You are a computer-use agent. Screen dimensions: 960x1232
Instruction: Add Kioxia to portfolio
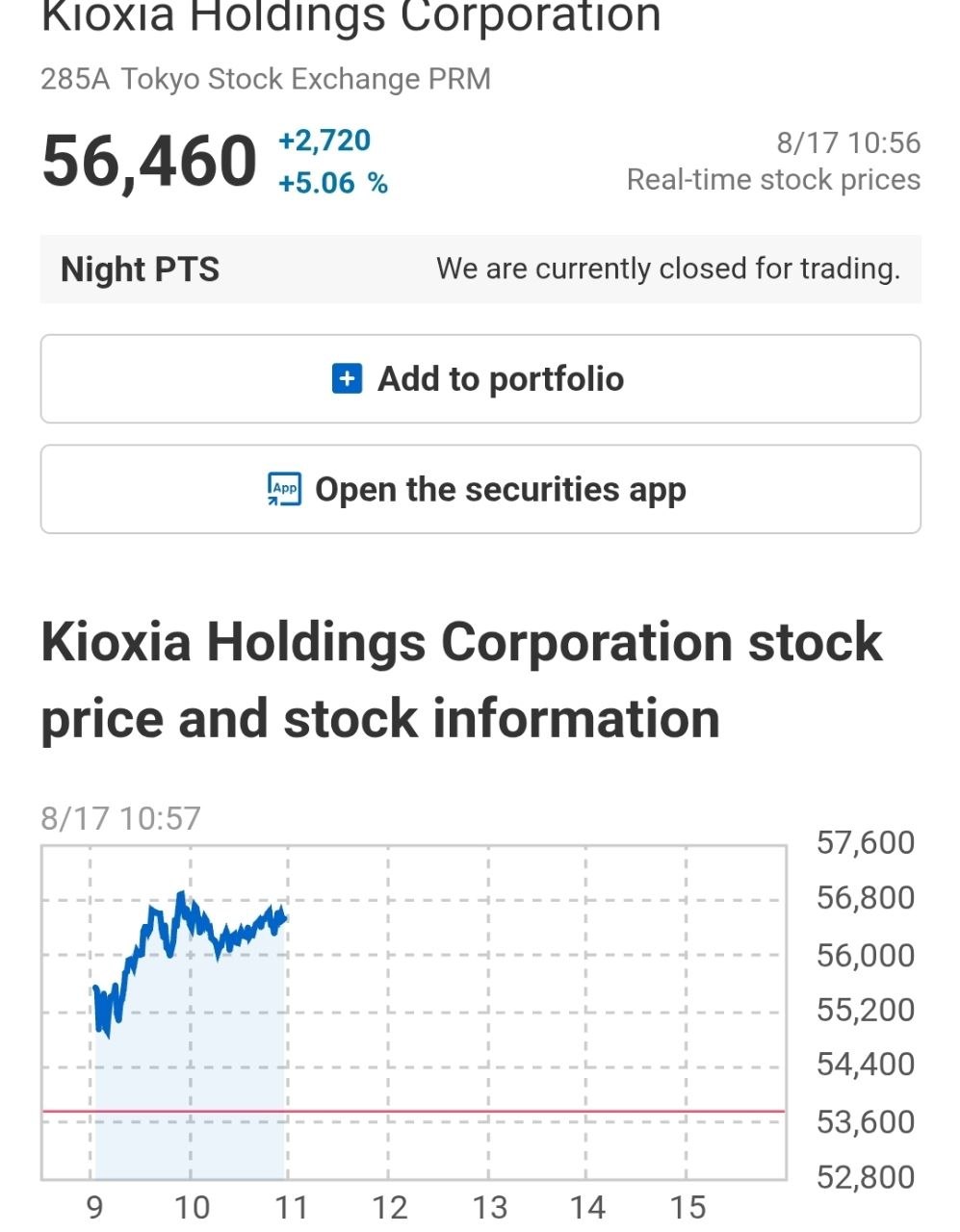point(480,378)
